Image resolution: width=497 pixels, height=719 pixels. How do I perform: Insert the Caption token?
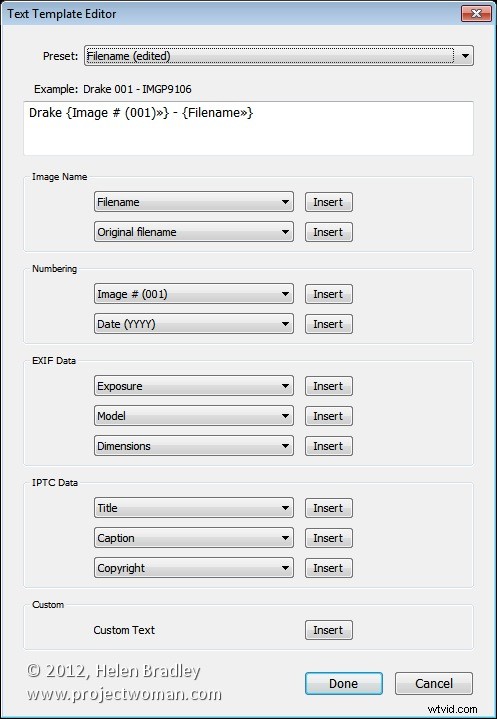(x=329, y=538)
